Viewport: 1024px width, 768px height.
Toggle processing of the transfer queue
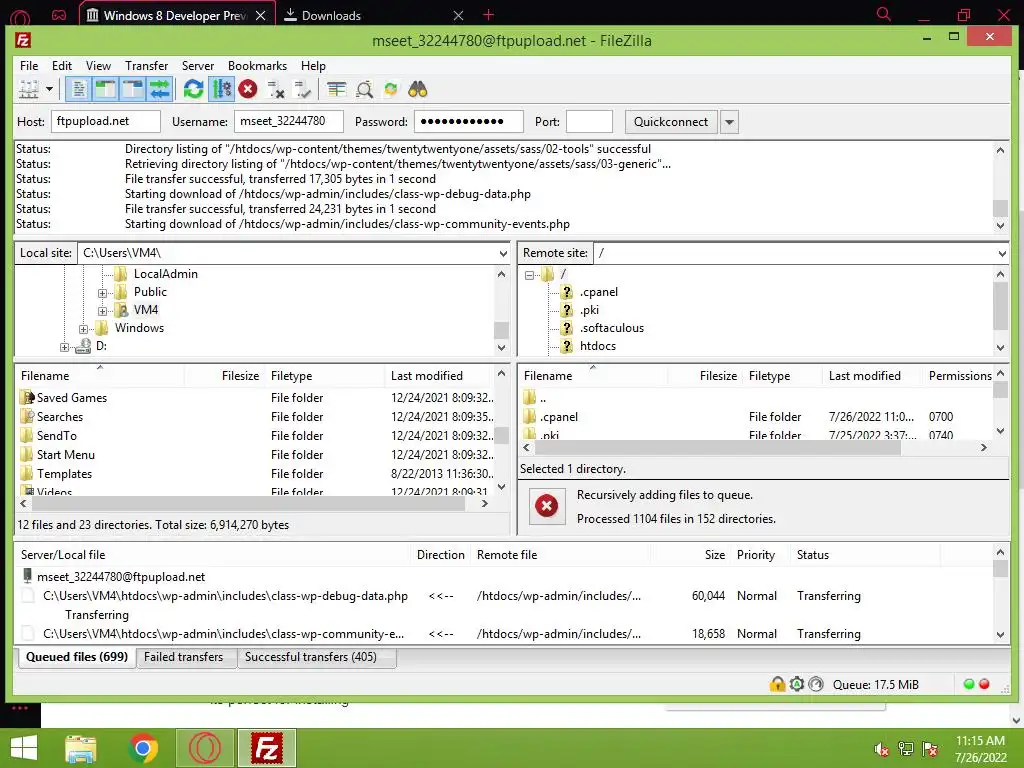point(221,89)
